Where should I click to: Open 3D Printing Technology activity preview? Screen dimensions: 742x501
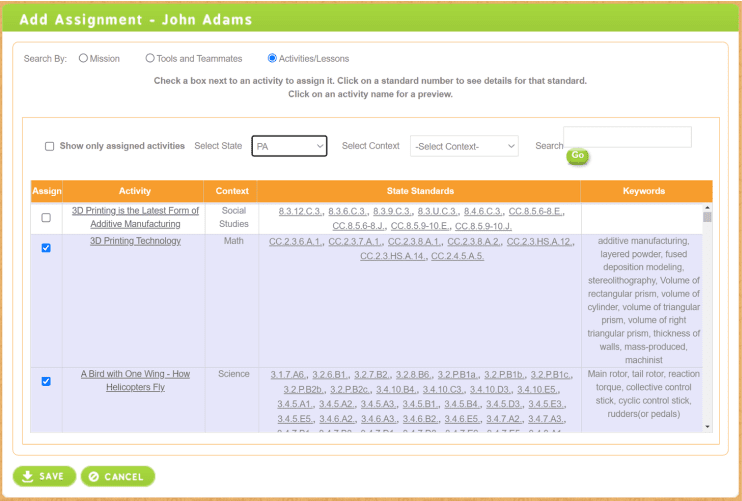(135, 241)
